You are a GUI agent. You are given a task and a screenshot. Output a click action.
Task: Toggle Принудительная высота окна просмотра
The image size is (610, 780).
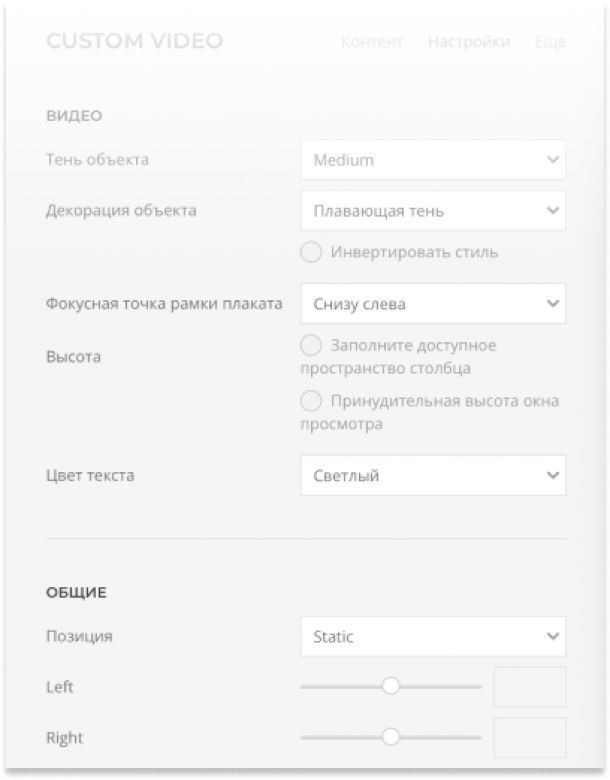[x=311, y=401]
